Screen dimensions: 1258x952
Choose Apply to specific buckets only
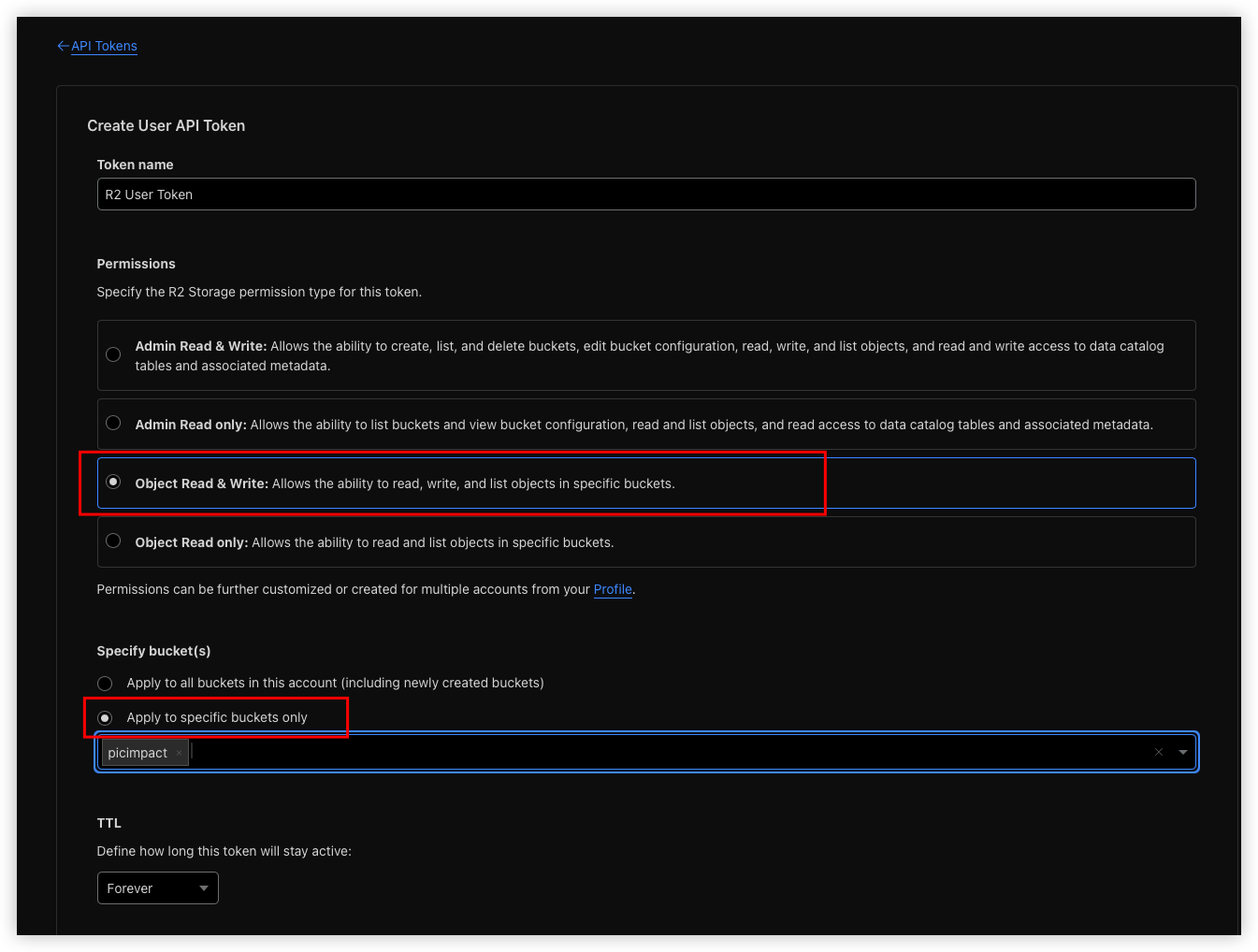(x=105, y=718)
